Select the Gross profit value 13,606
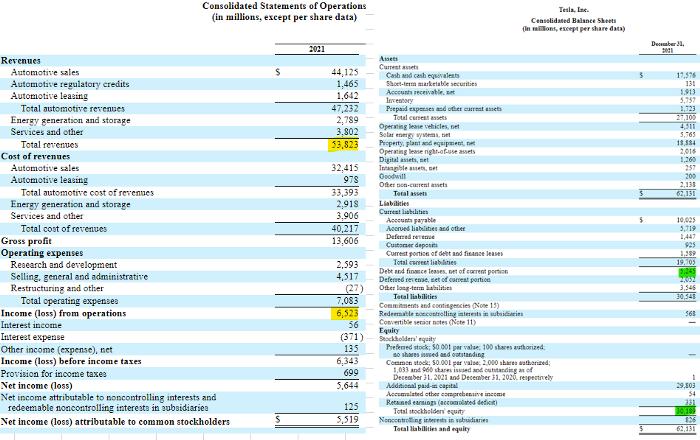This screenshot has height=440, width=700. 345,241
